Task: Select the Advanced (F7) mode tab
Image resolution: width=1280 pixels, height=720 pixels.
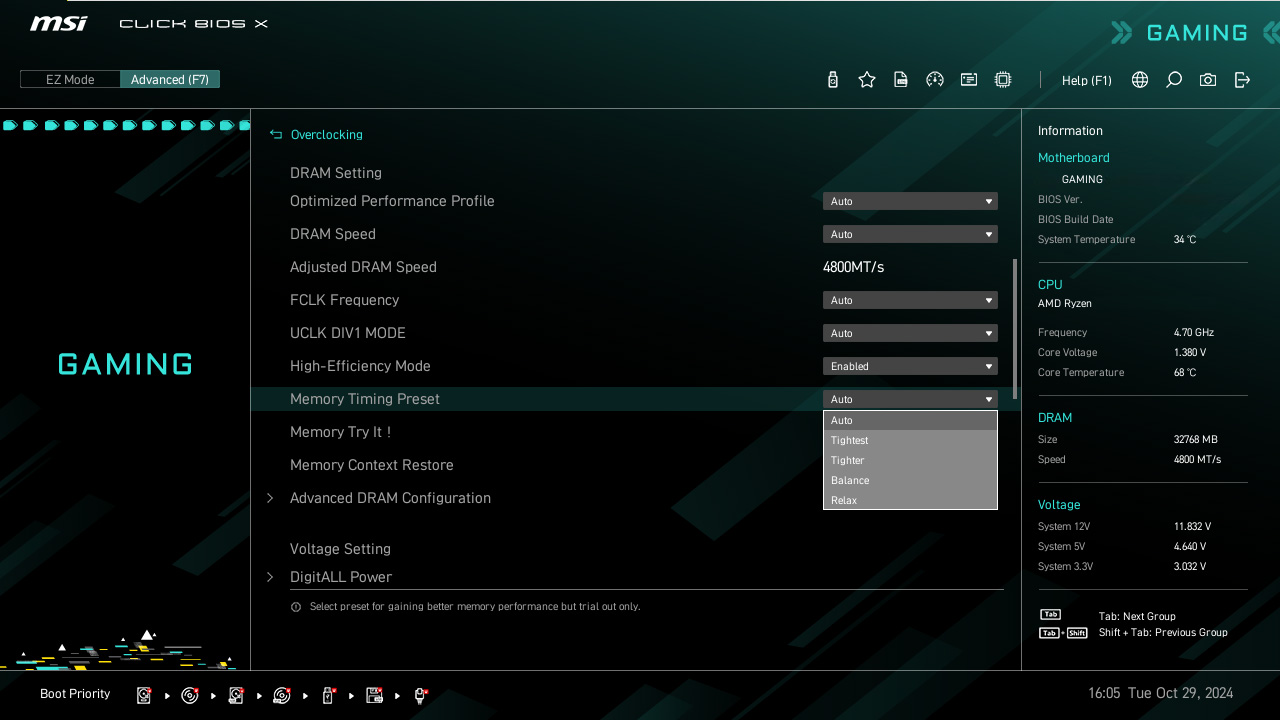Action: coord(170,79)
